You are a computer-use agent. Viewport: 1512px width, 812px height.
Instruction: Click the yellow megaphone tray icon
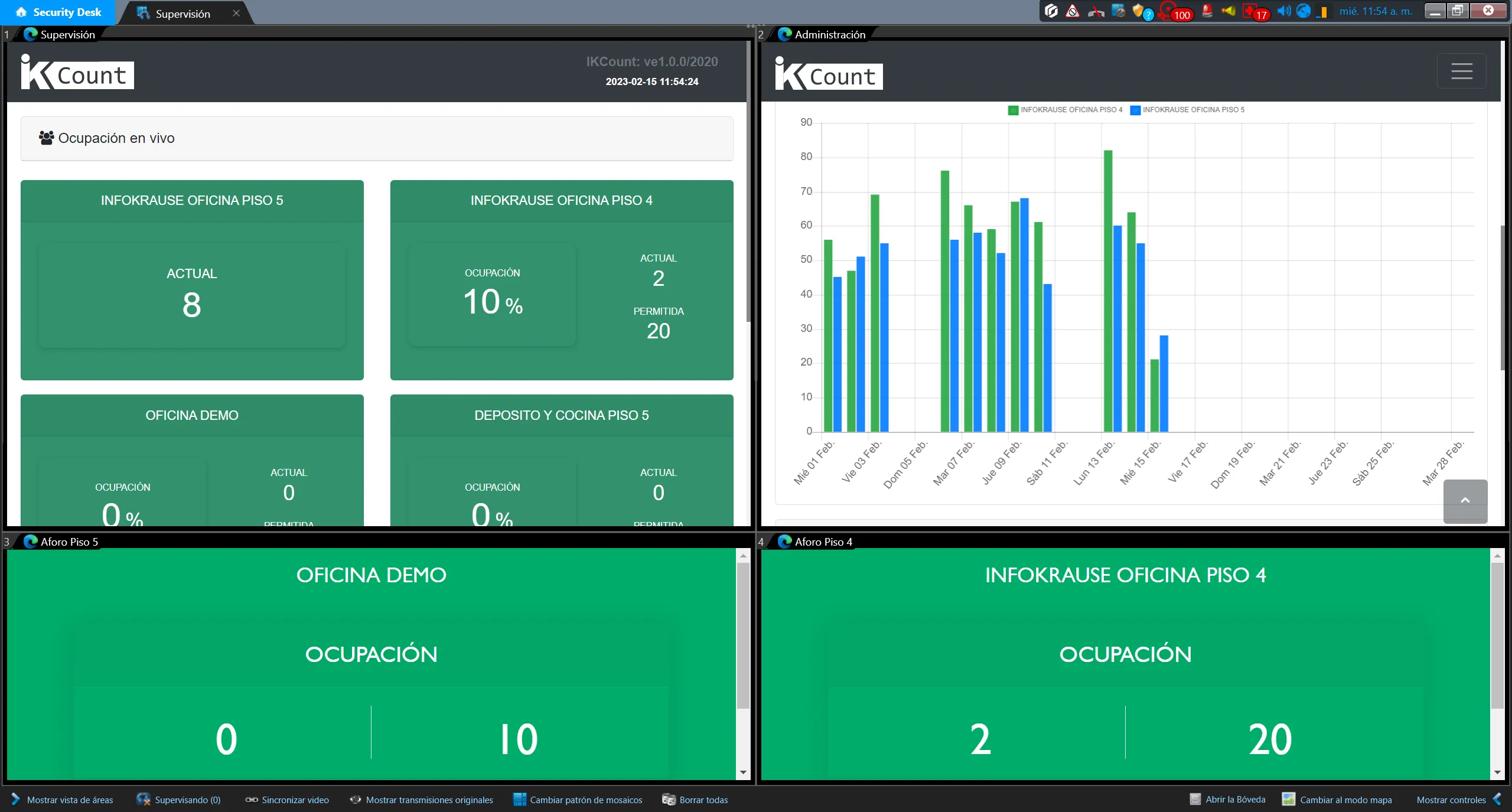[x=1228, y=11]
